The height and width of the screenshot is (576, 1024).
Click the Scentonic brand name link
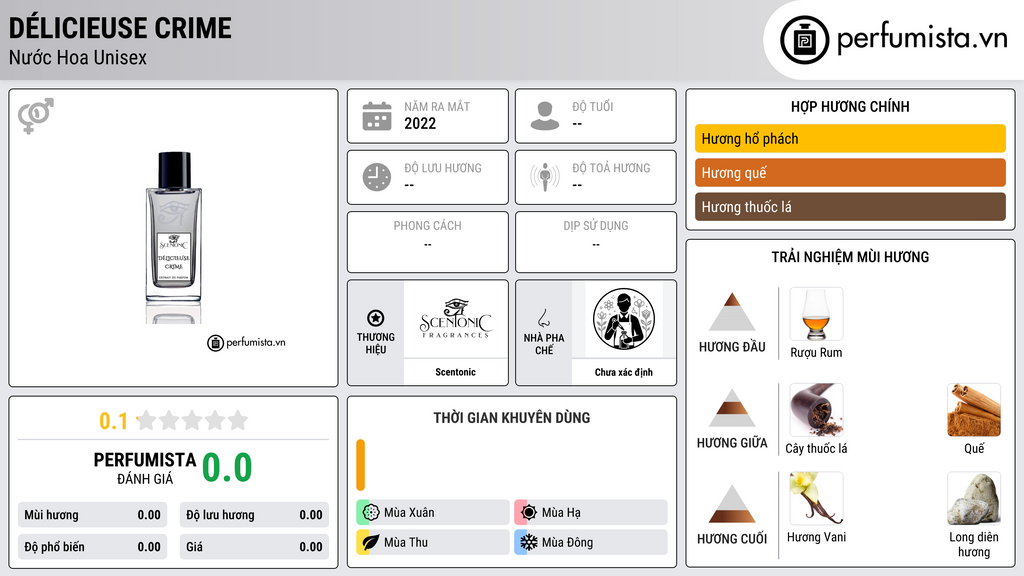click(455, 372)
